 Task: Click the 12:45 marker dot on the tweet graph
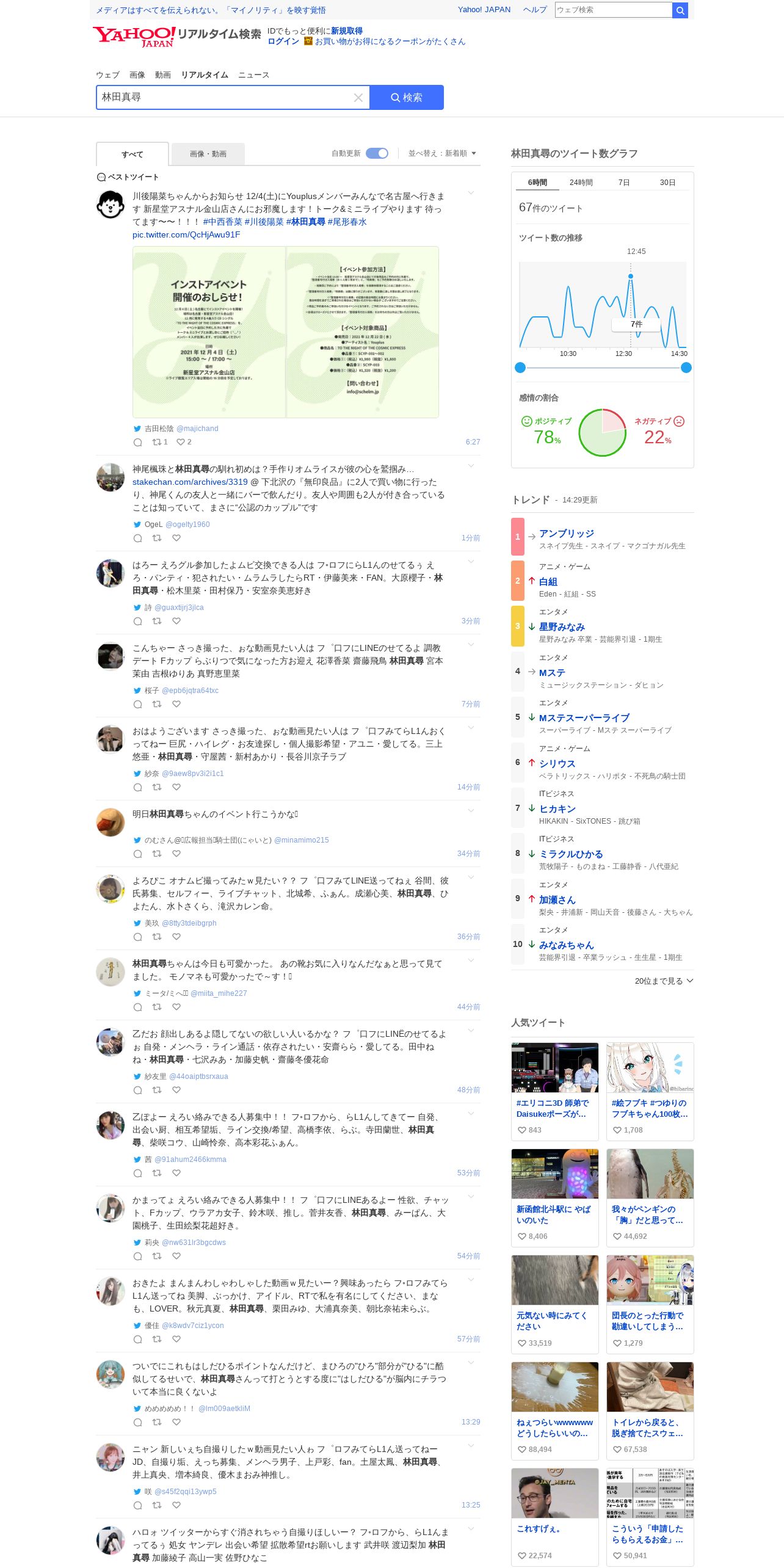[x=631, y=277]
